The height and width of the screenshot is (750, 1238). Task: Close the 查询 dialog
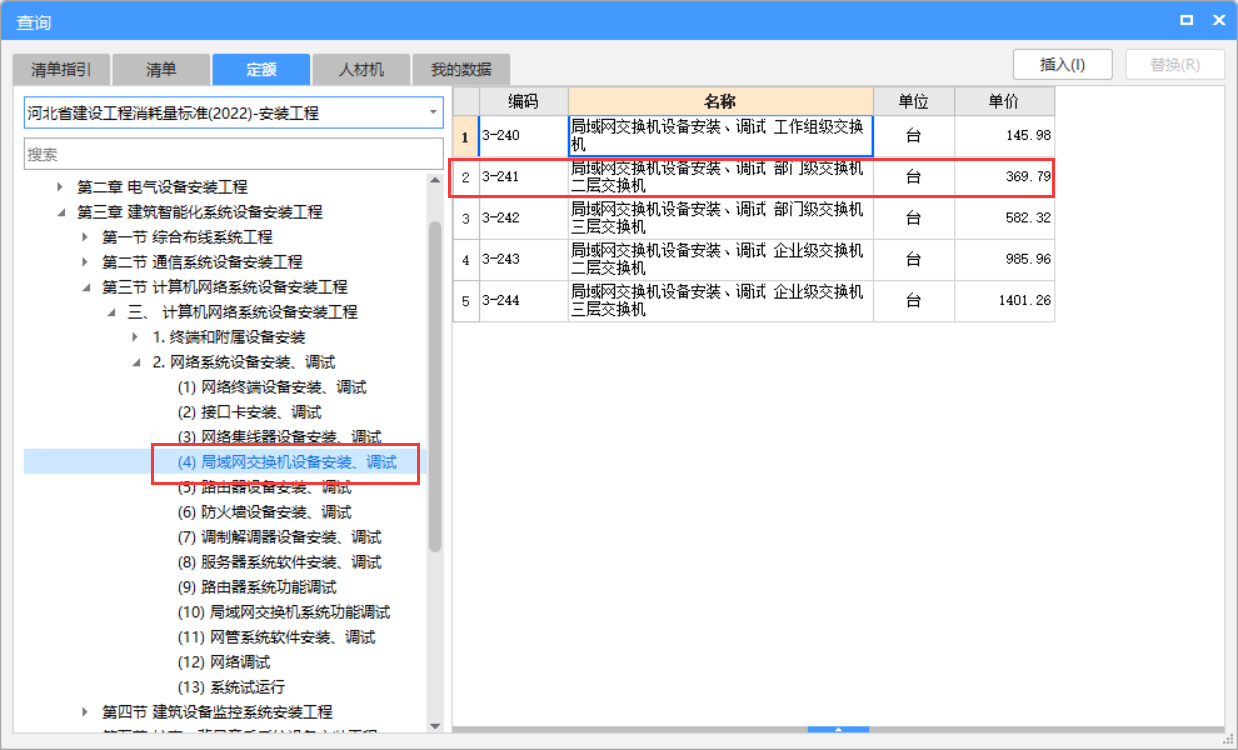(x=1218, y=20)
